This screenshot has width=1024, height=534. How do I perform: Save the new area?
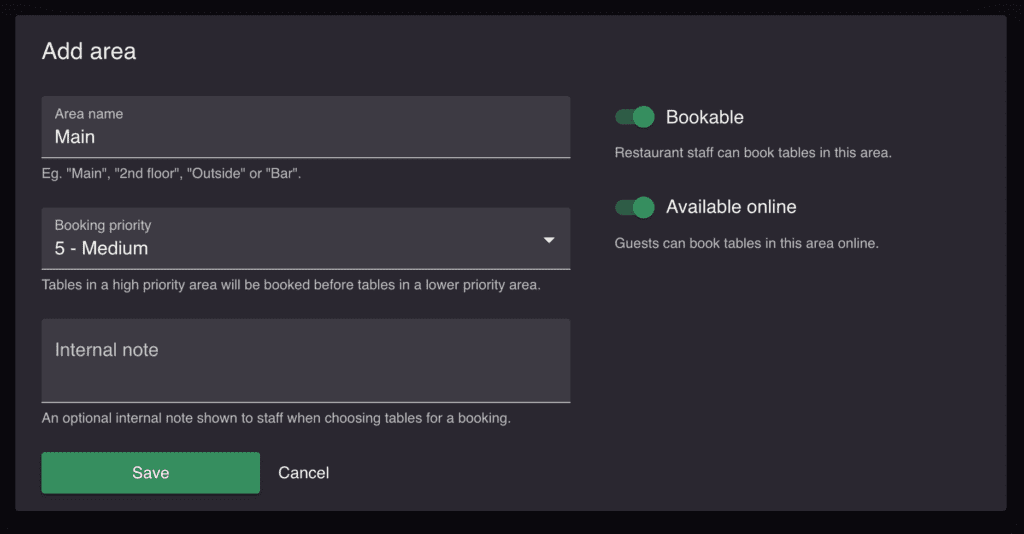point(151,473)
